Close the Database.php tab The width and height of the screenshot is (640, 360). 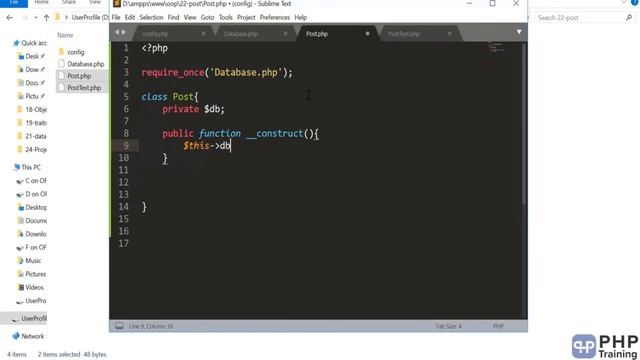[x=286, y=33]
